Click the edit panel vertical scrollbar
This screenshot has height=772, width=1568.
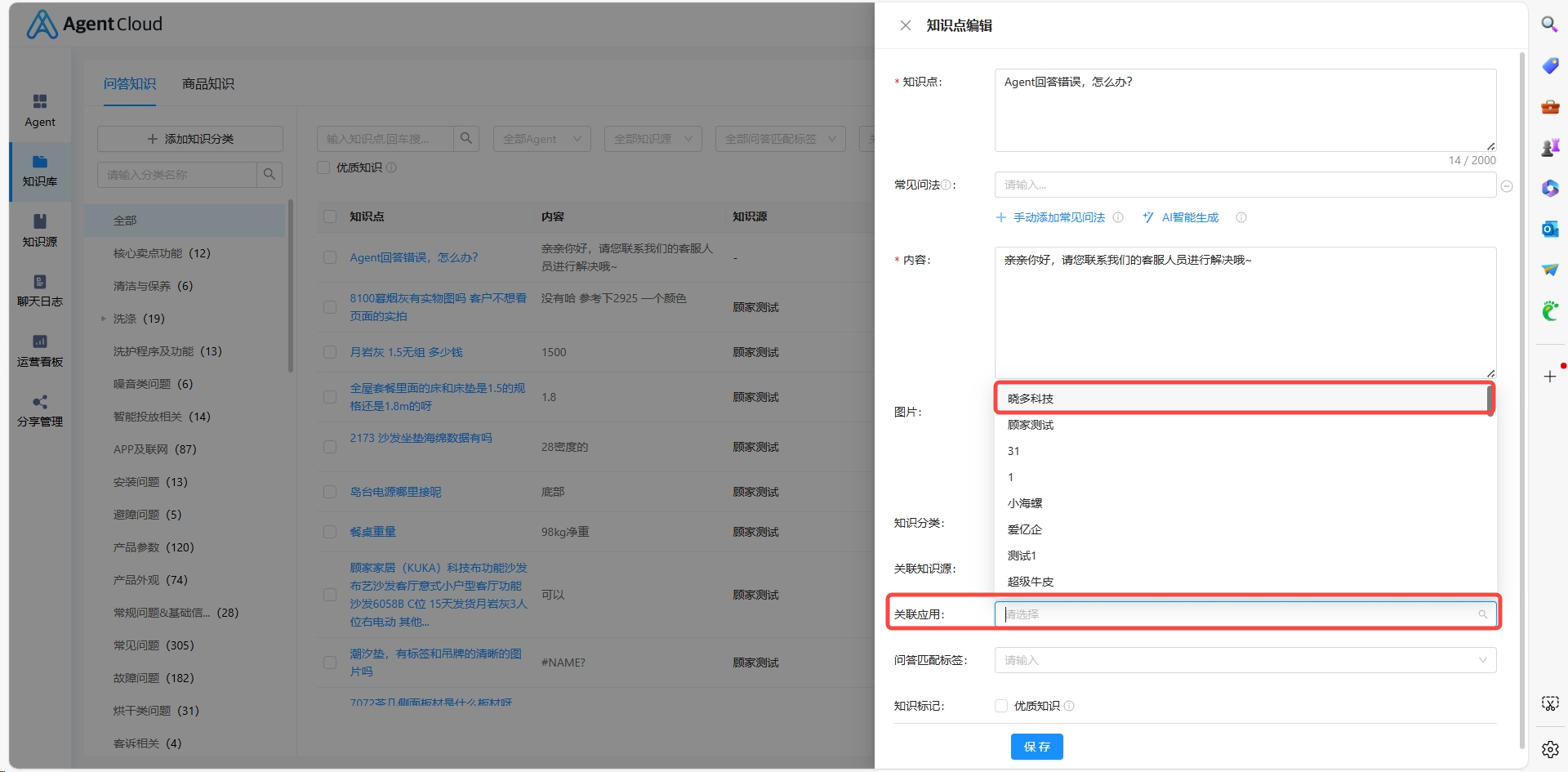click(1522, 400)
